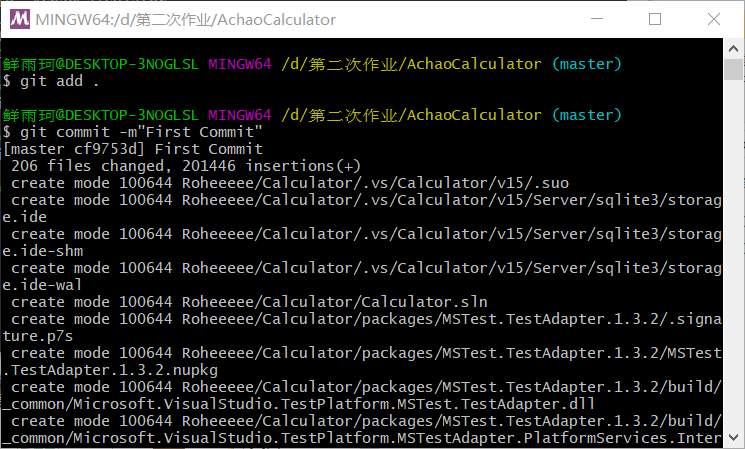Image resolution: width=745 pixels, height=449 pixels.
Task: Click the first '(master)' branch label
Action: tap(587, 64)
